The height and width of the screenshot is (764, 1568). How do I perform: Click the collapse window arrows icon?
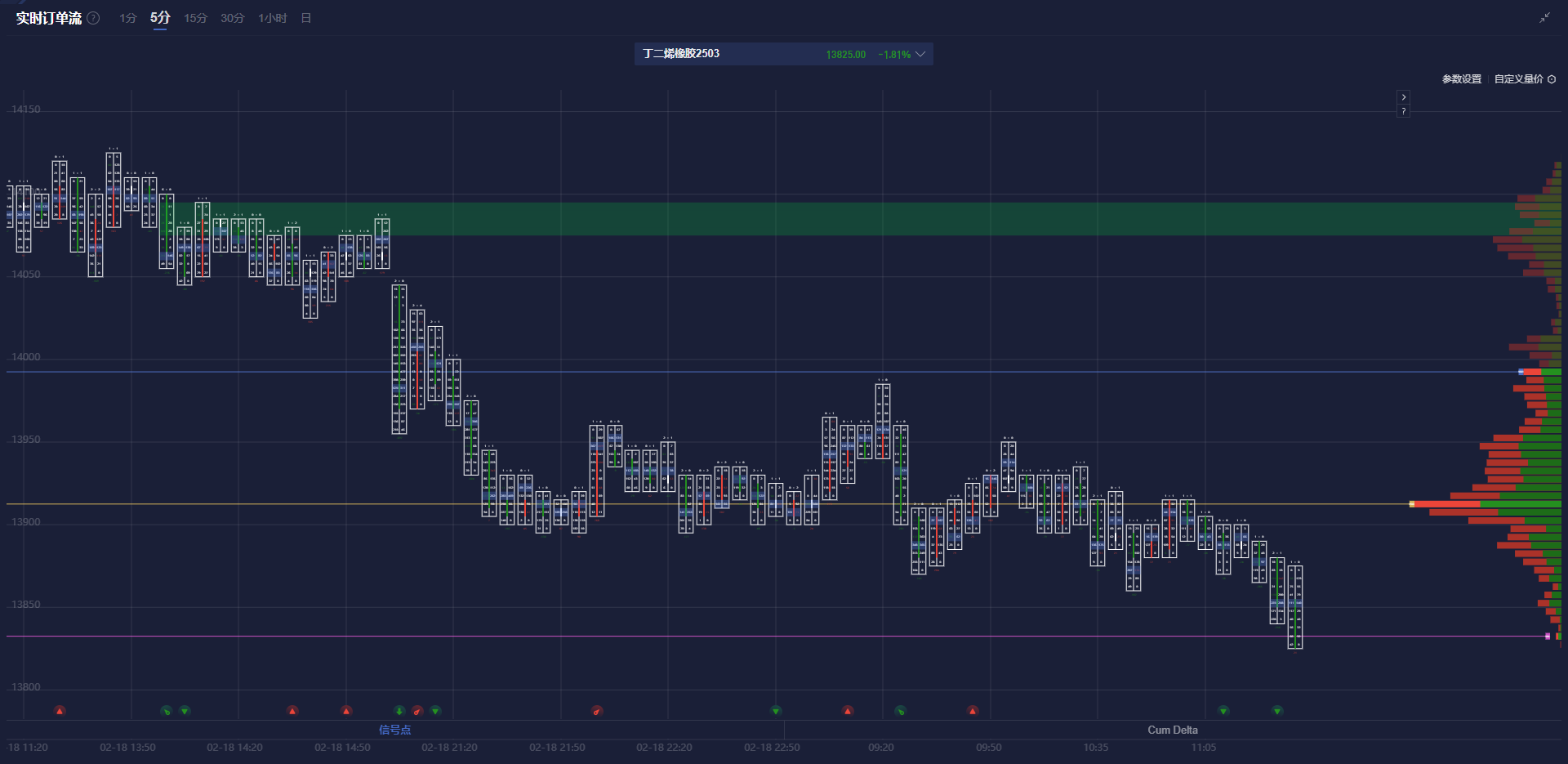pos(1544,18)
